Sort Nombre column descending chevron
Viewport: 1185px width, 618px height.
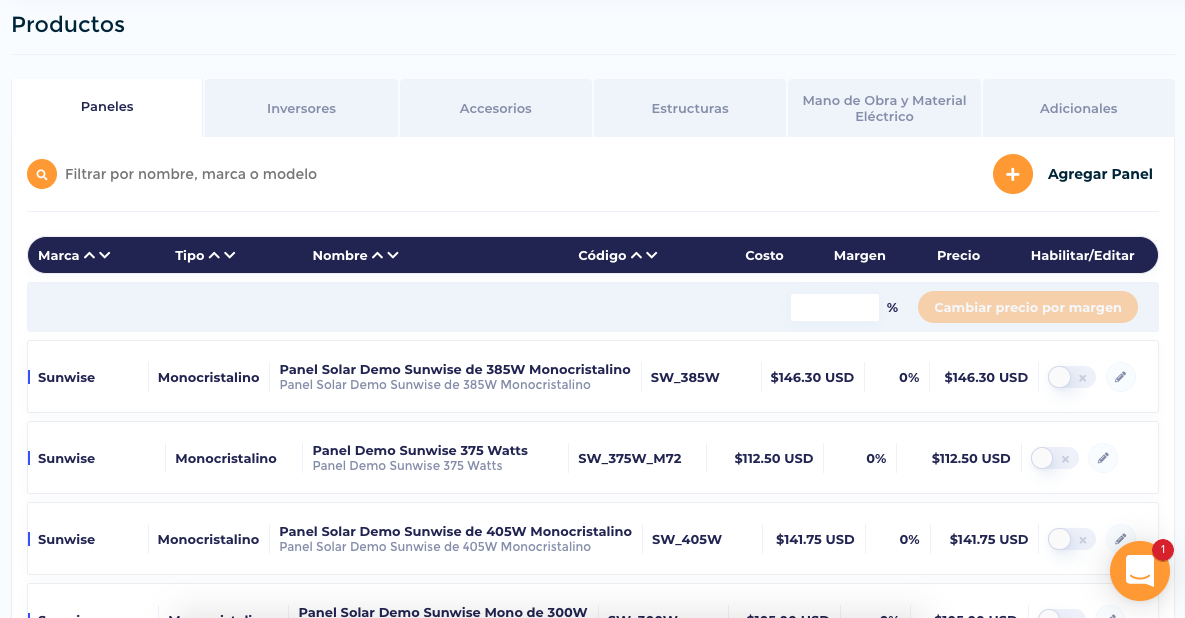click(393, 255)
